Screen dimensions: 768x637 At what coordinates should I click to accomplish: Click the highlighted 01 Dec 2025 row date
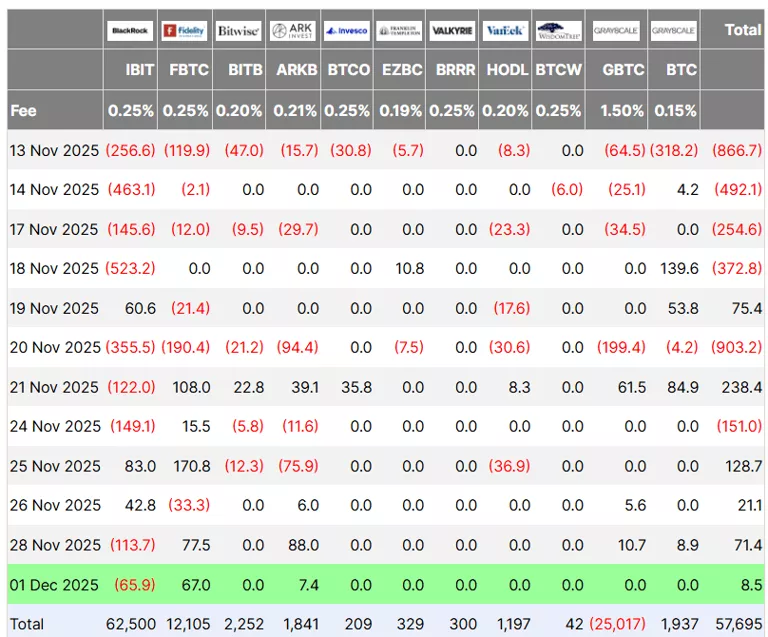pos(54,585)
